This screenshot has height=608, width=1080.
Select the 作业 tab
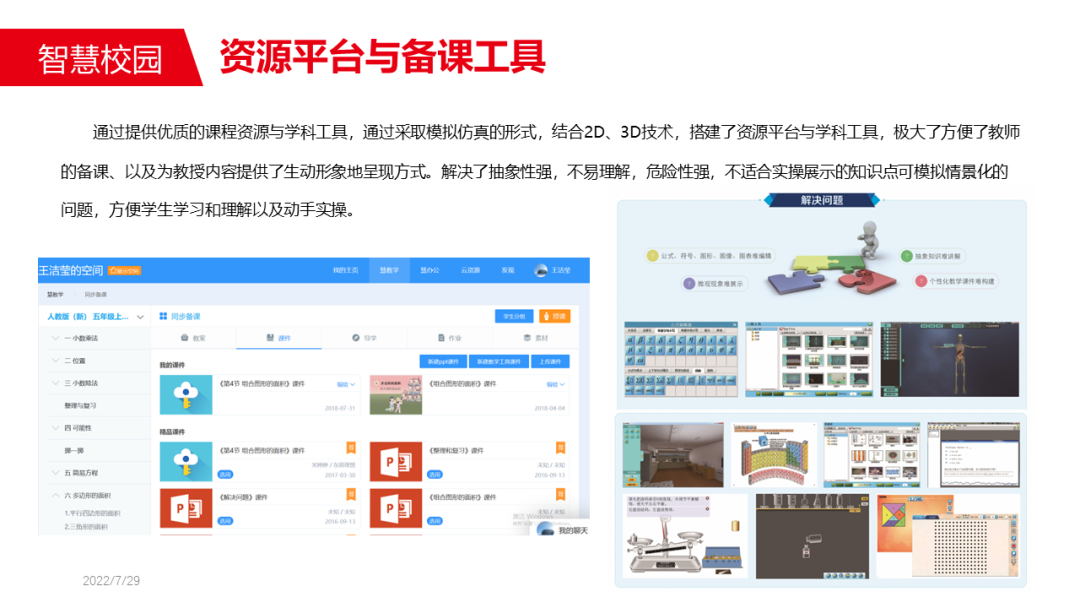[x=441, y=338]
